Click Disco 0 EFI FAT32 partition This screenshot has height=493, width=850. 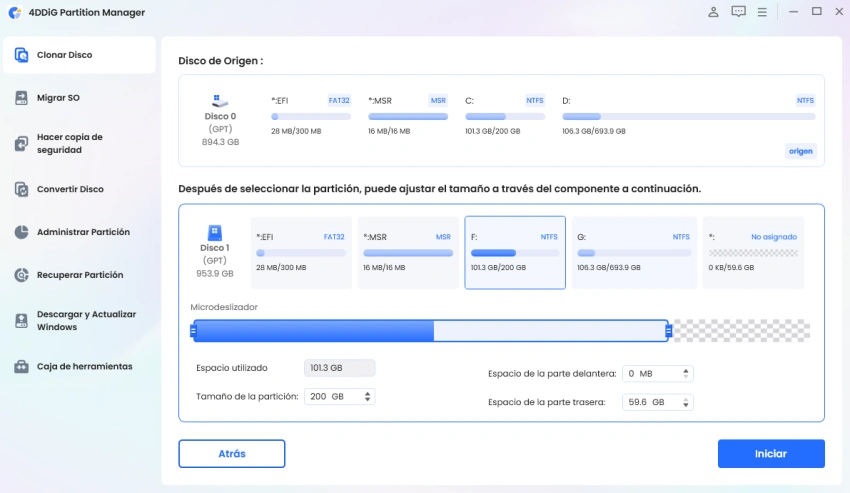[x=311, y=116]
